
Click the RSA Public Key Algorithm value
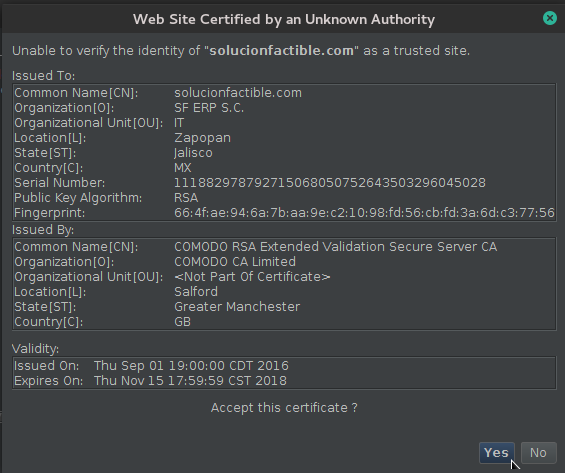(186, 198)
